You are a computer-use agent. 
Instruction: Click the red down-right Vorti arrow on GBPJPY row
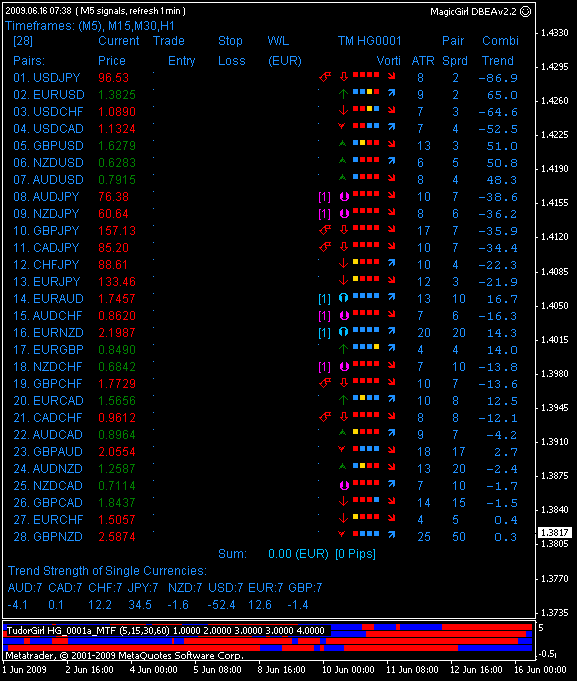tap(392, 229)
